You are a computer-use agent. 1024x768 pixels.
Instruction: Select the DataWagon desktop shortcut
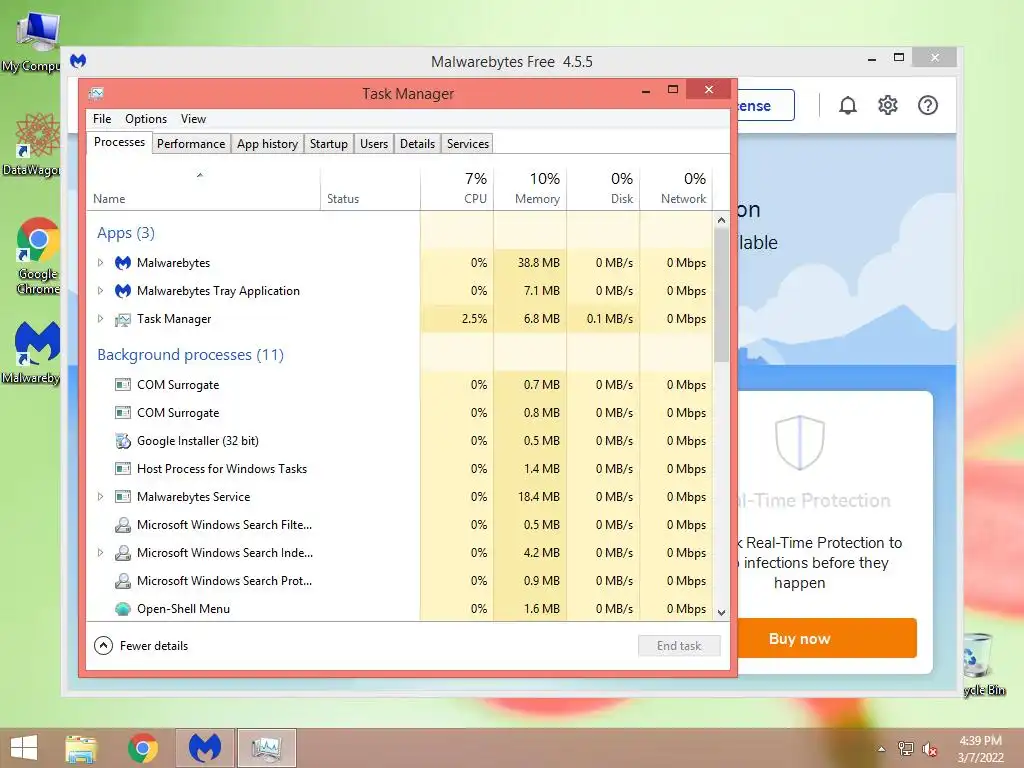click(33, 145)
